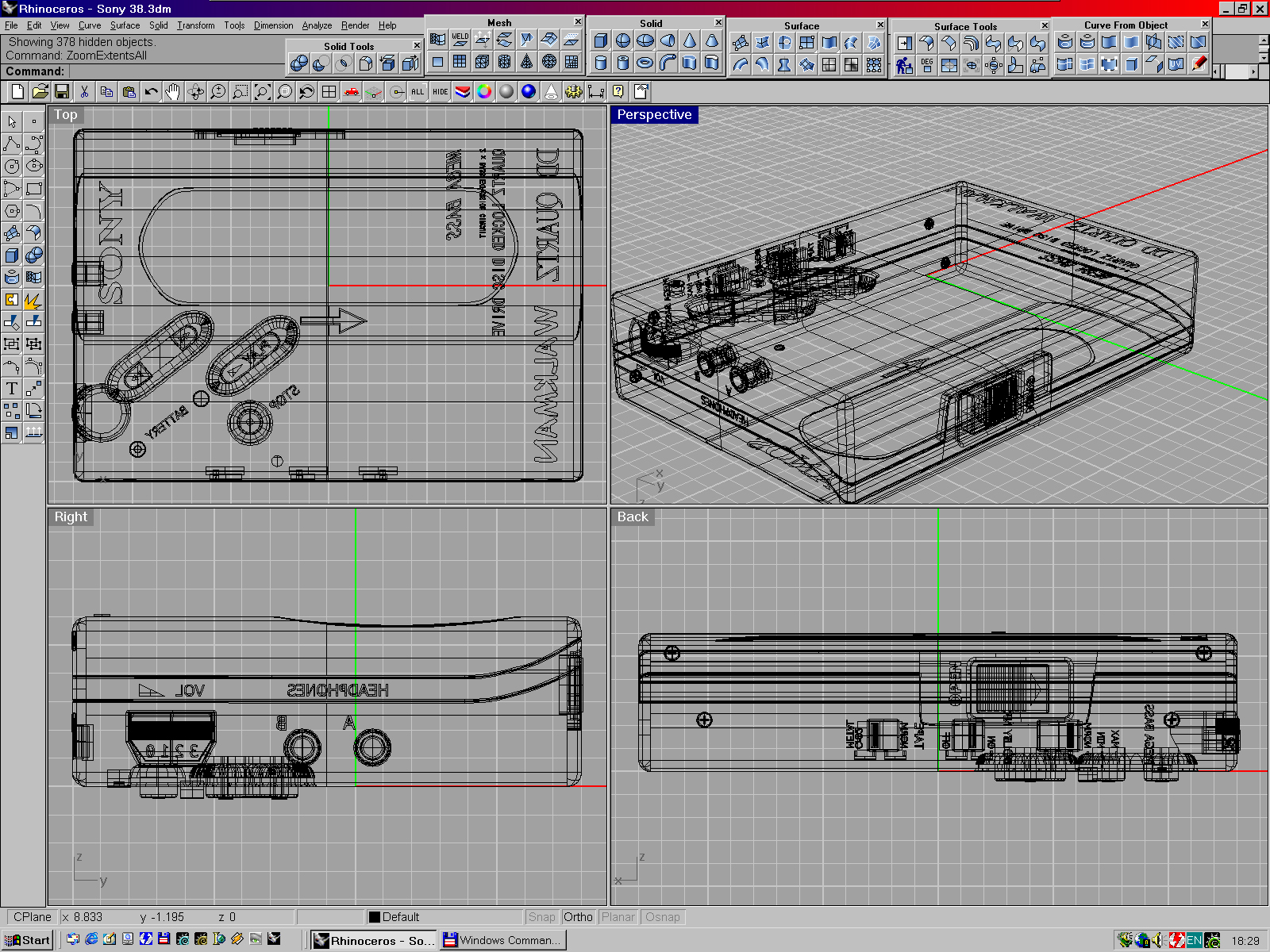This screenshot has height=952, width=1270.
Task: Click the HIDE objects icon
Action: (x=440, y=92)
